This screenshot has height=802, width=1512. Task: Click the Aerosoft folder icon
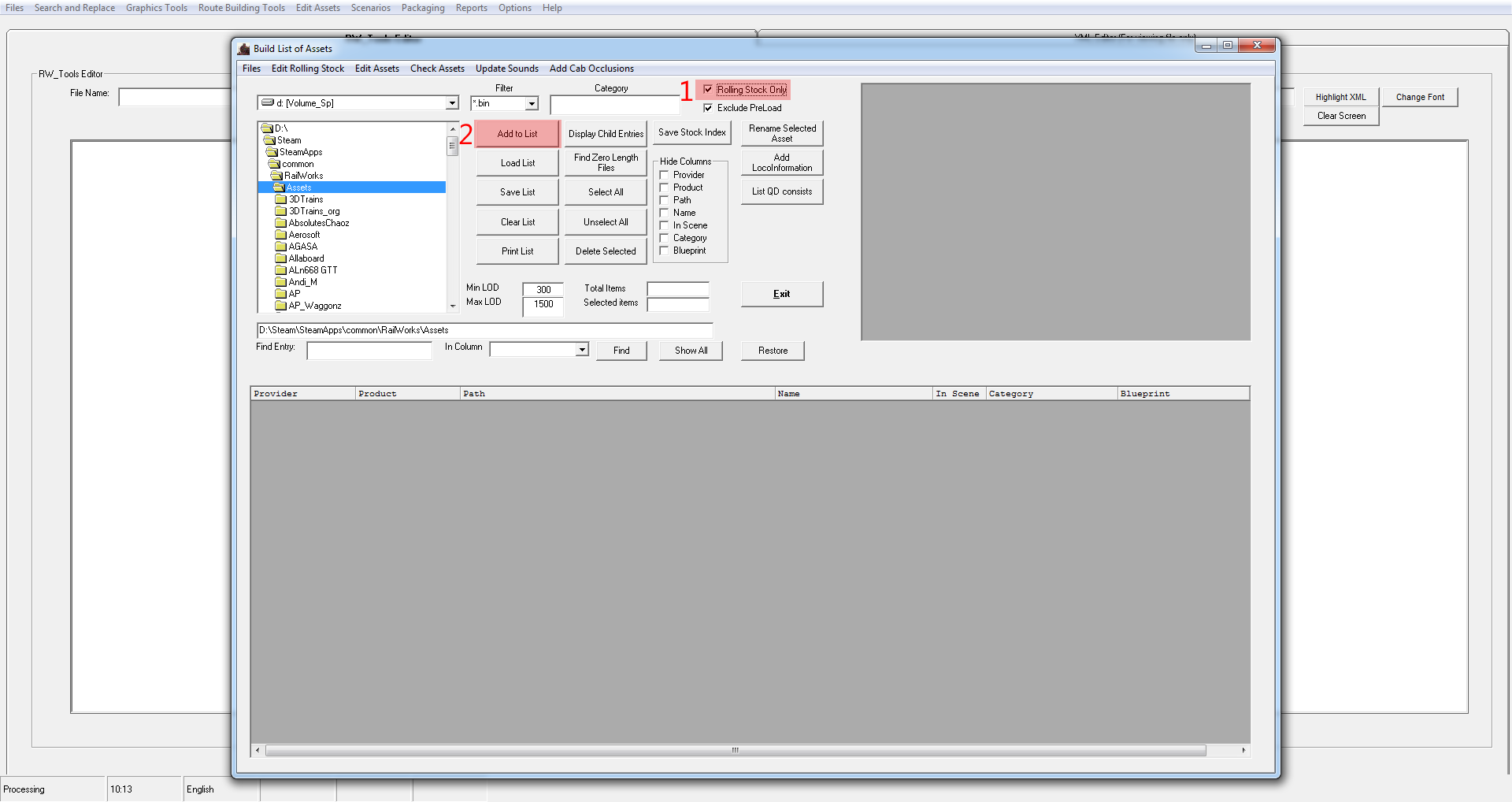tap(281, 235)
